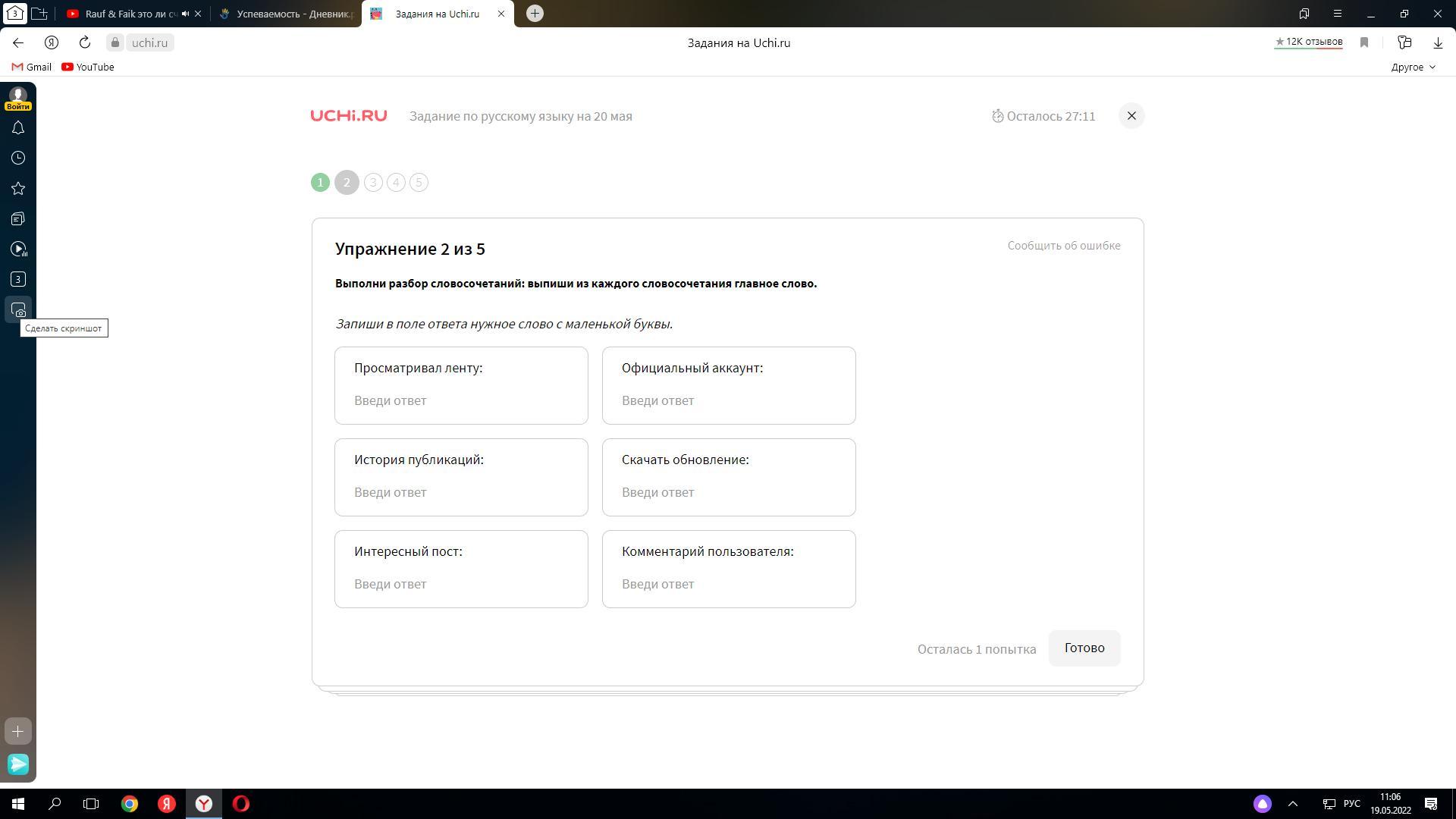Expand the Другое bookmarks folder

pos(1413,67)
